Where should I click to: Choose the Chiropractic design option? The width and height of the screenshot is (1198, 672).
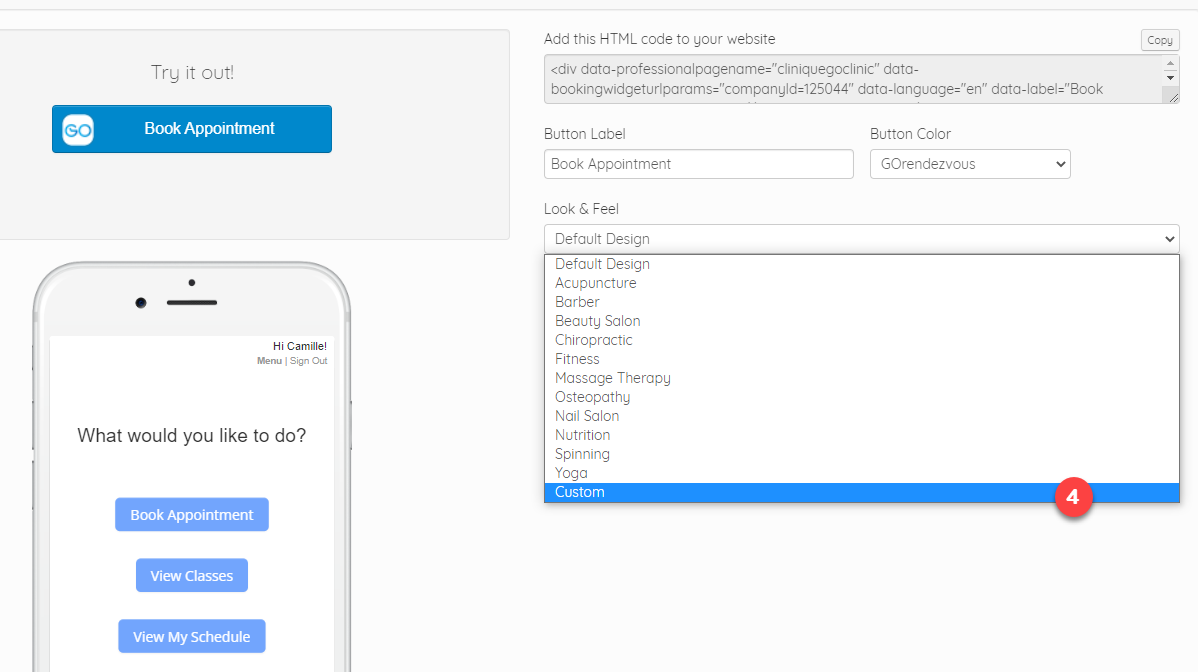(x=861, y=341)
